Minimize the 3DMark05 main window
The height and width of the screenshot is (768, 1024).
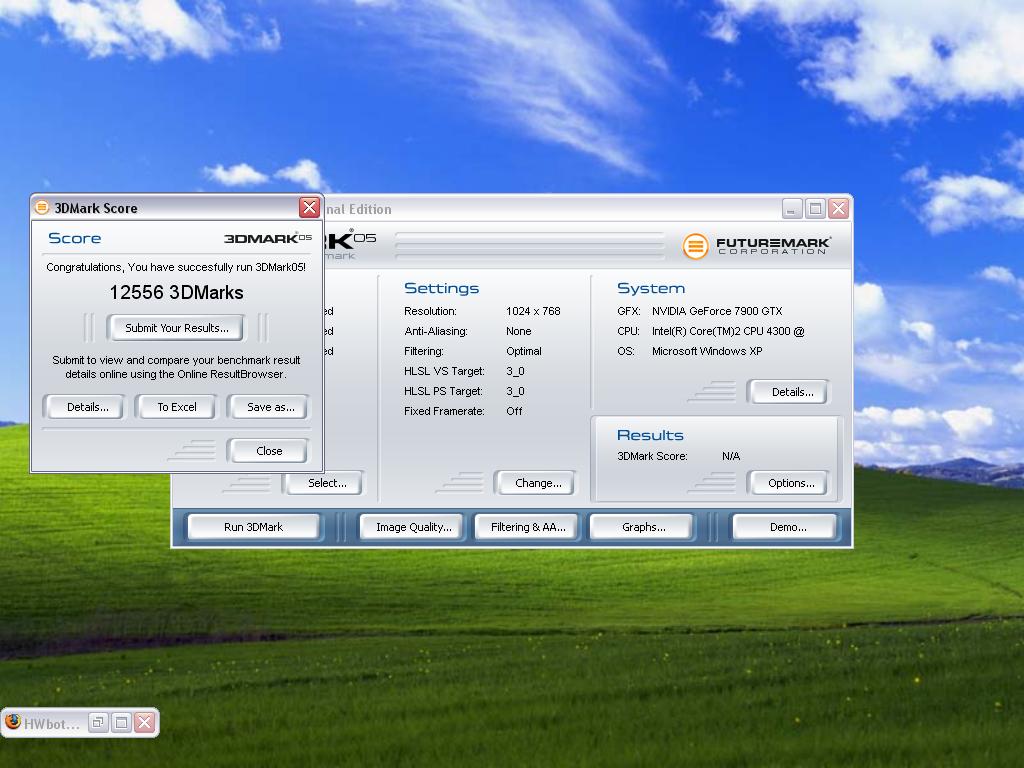[x=792, y=209]
